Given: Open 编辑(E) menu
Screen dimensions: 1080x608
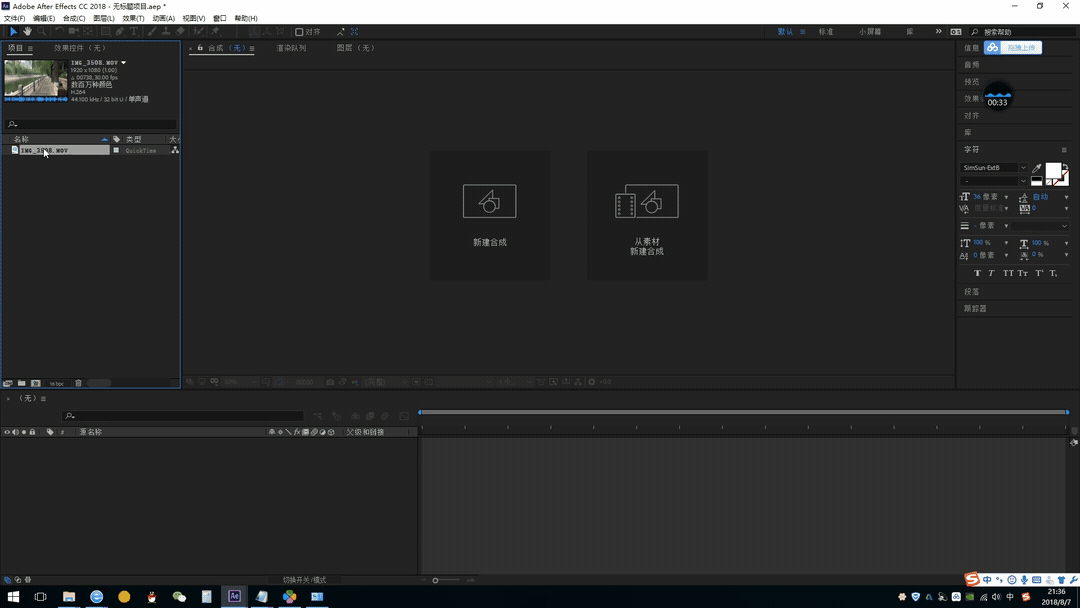Looking at the screenshot, I should [x=43, y=19].
